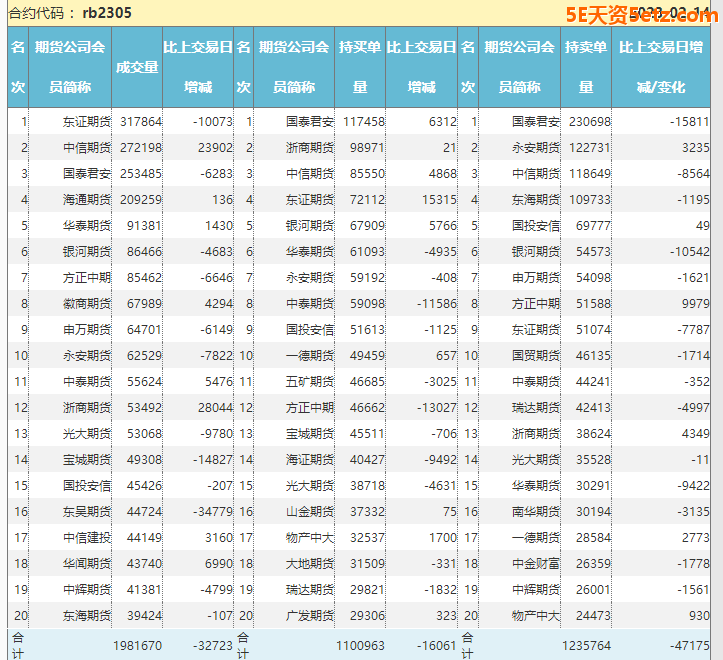
Task: Select short position value 230698
Action: (x=590, y=122)
